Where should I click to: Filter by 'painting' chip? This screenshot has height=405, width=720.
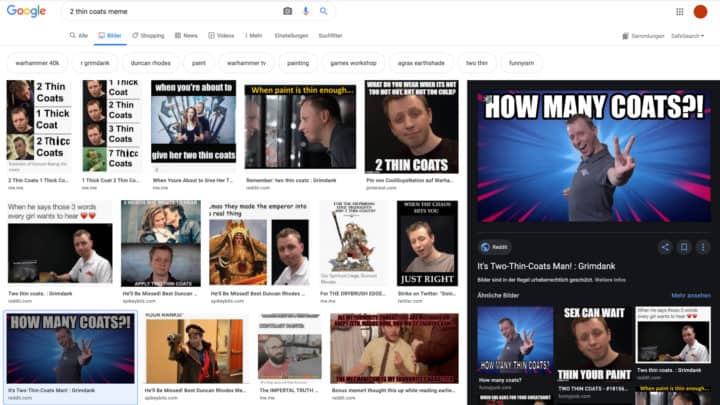click(x=298, y=63)
